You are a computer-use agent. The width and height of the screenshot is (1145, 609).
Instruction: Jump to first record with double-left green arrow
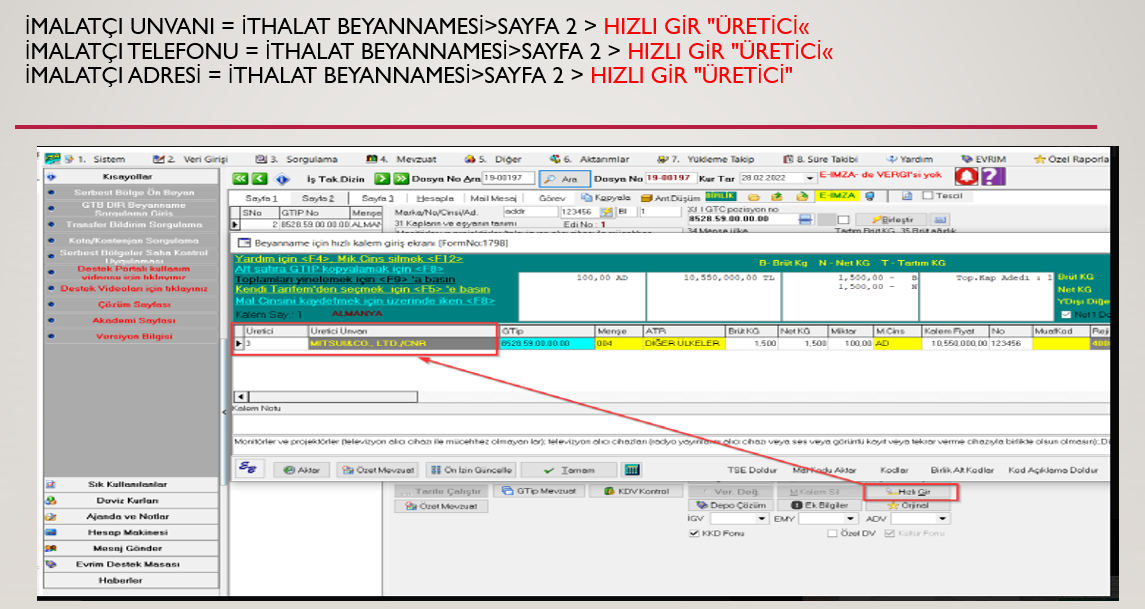tap(240, 178)
